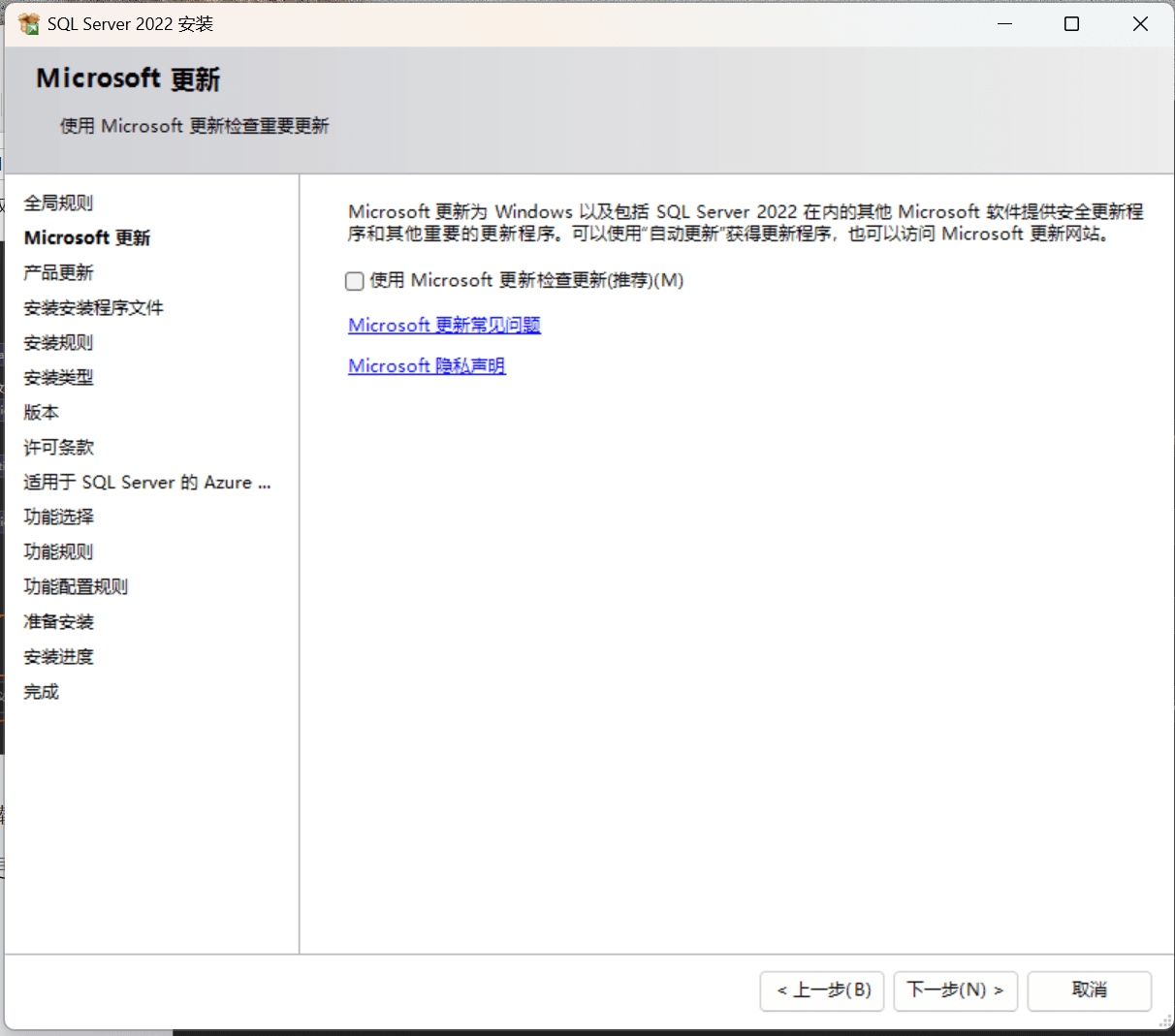Select the 产品更新 step in the sidebar

[58, 272]
